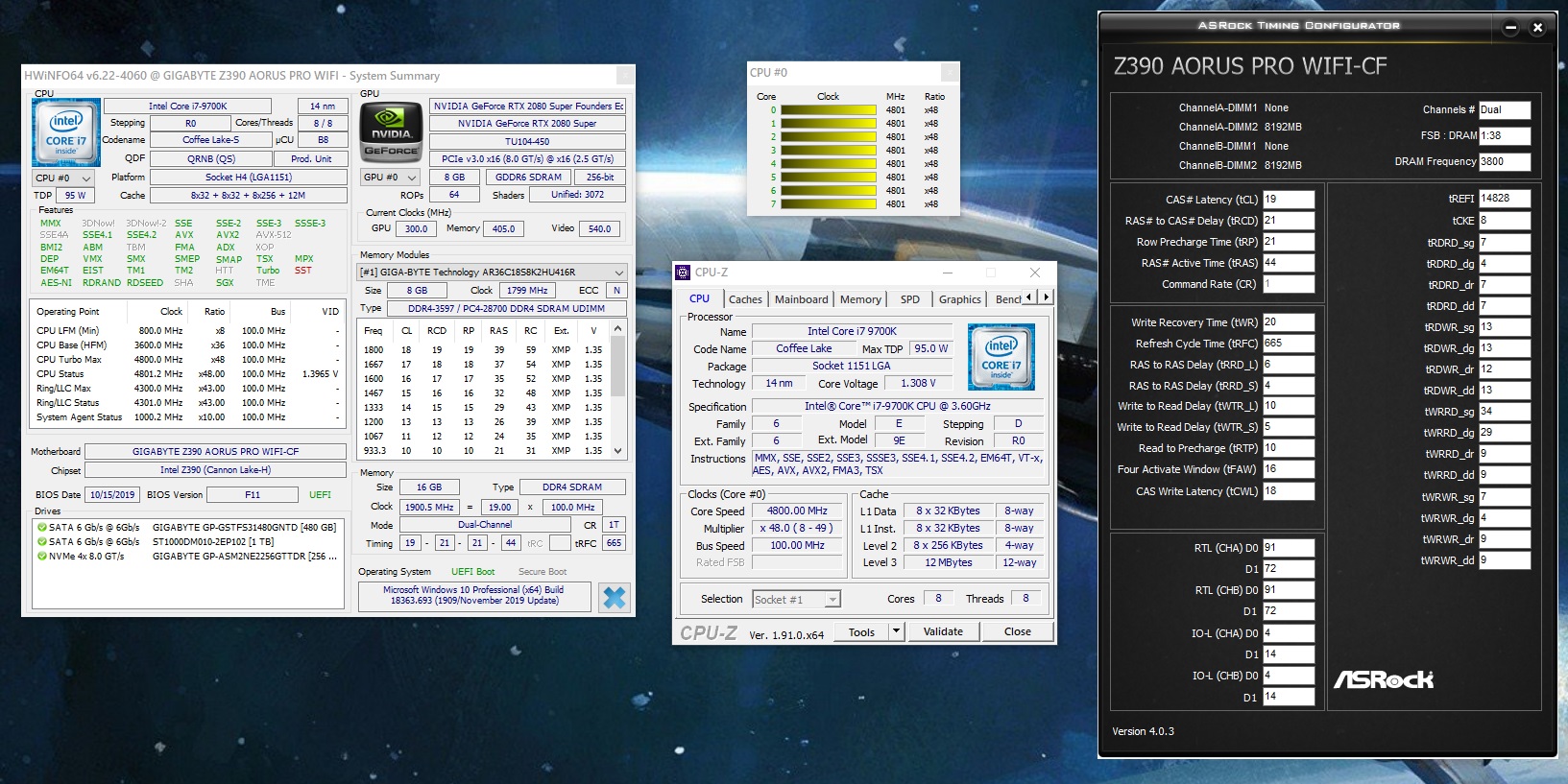
Task: Click the Intel Core i7 logo in CPU-Z
Action: tap(1001, 357)
